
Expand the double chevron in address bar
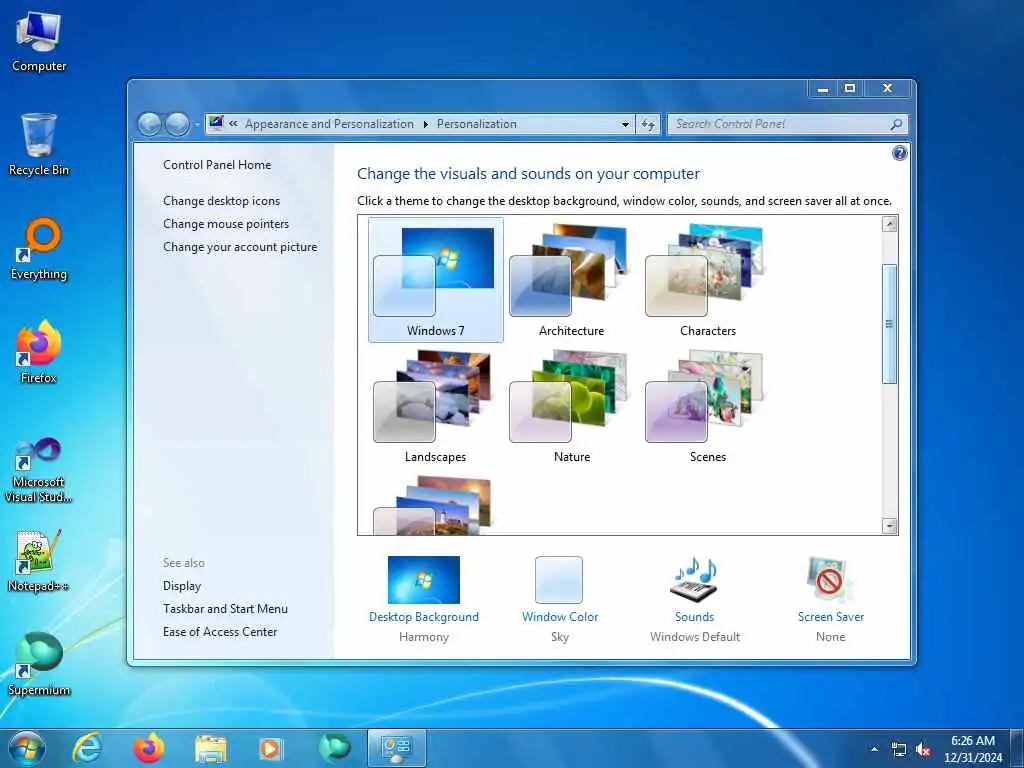pyautogui.click(x=233, y=123)
